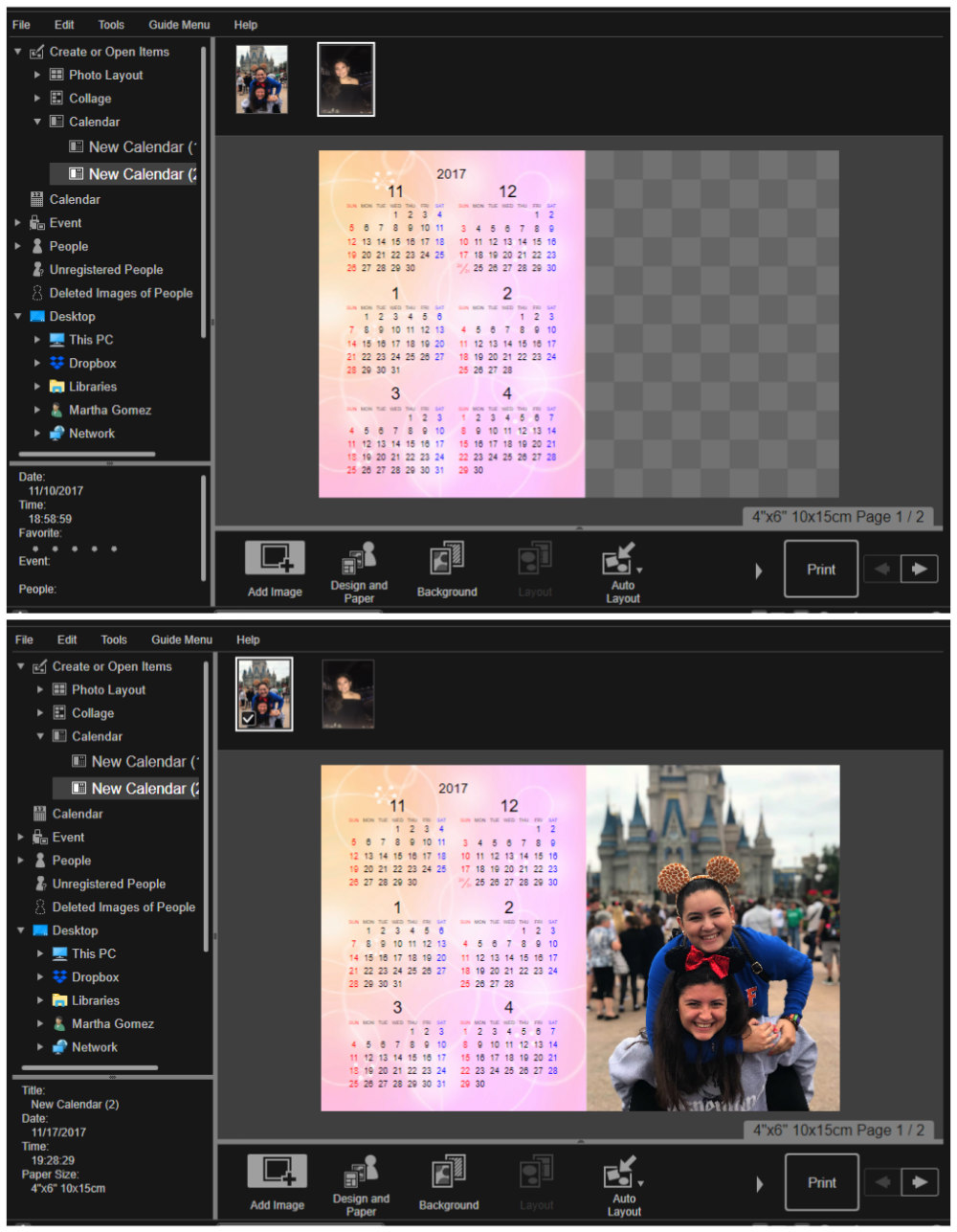
Task: Click the Auto Layout icon in the upper window
Action: click(x=618, y=559)
